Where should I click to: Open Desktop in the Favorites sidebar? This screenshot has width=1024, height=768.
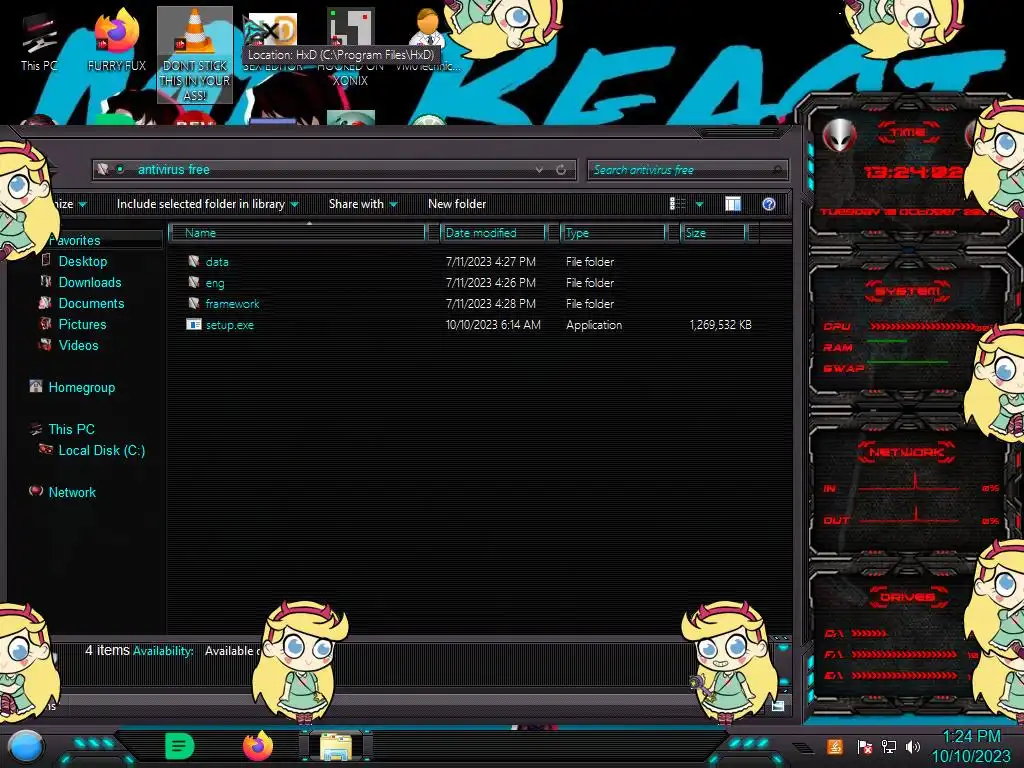click(82, 261)
